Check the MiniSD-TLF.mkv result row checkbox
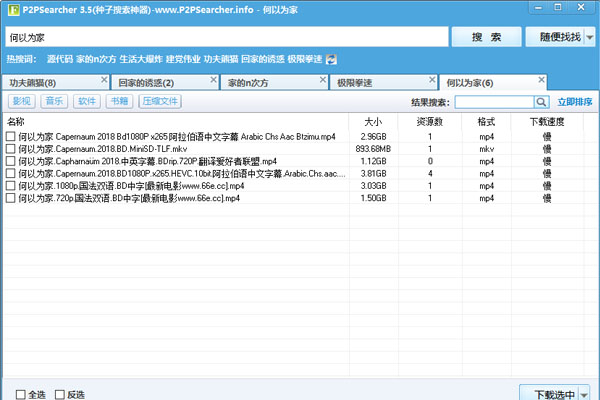Image resolution: width=600 pixels, height=400 pixels. [10, 149]
